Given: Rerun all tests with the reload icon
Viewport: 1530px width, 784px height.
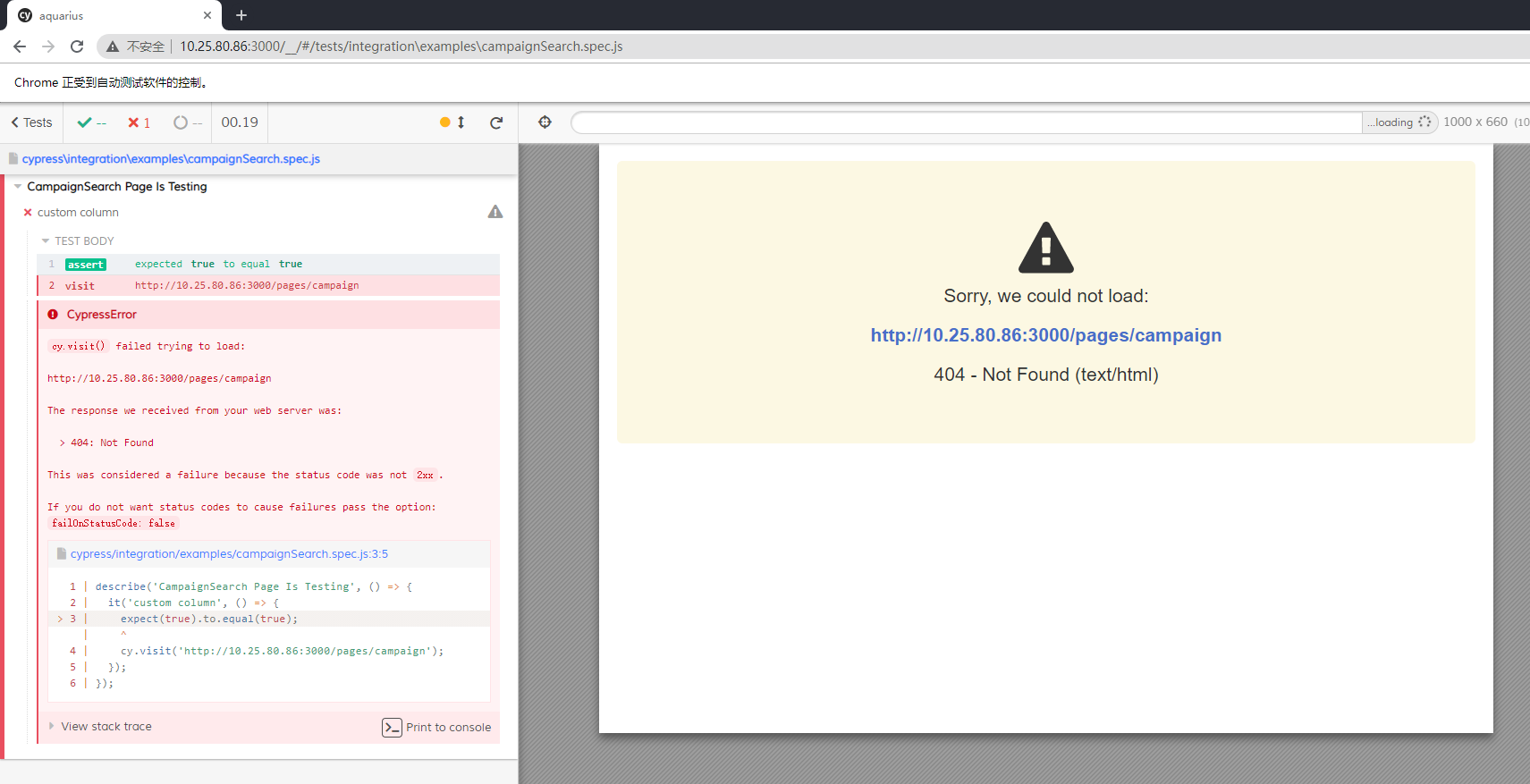Looking at the screenshot, I should [496, 122].
